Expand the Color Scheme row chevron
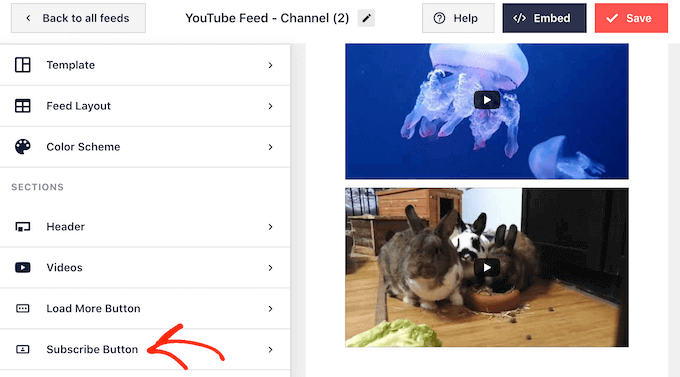 (270, 147)
